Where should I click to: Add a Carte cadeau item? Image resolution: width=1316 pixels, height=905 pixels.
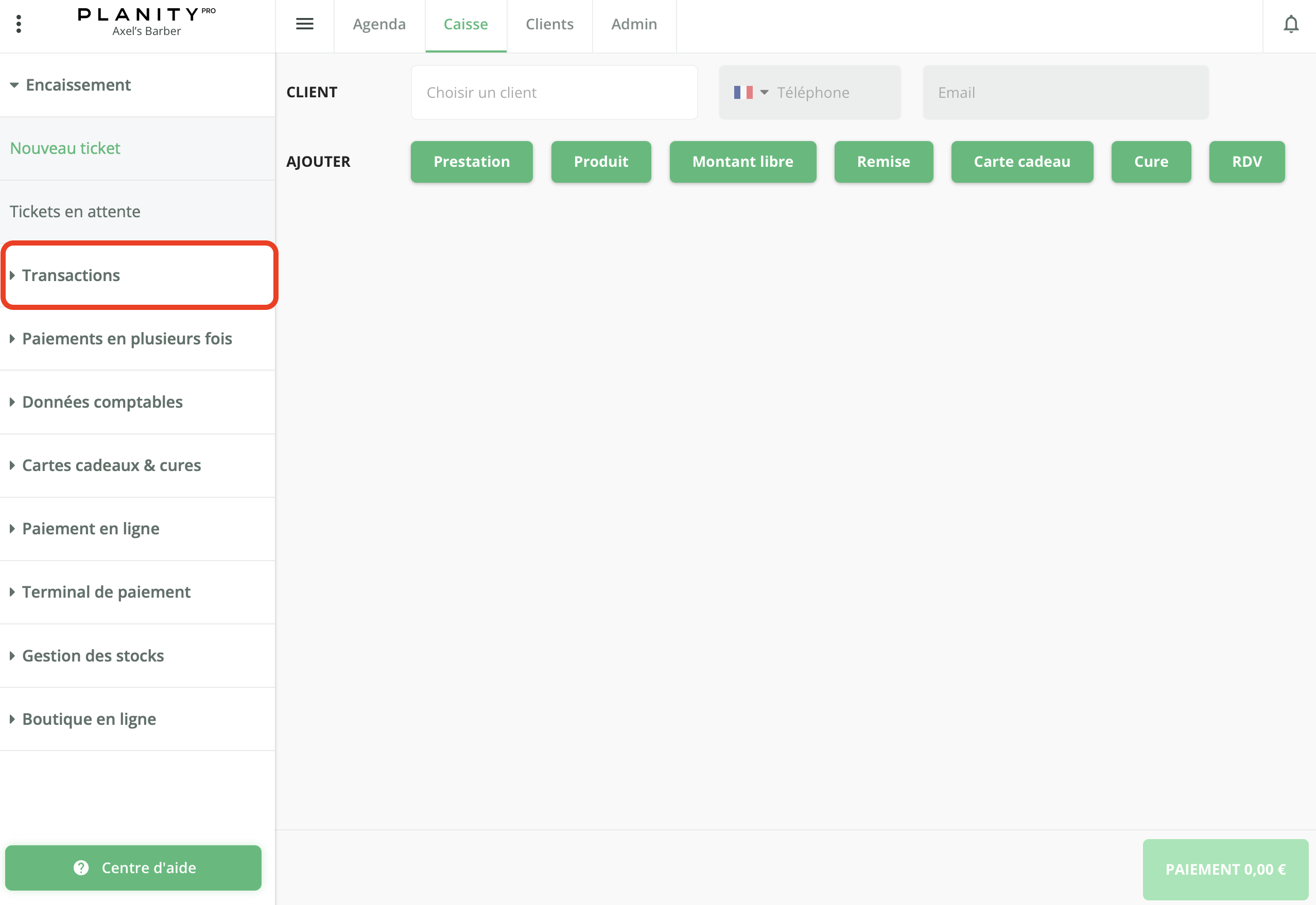pos(1021,162)
